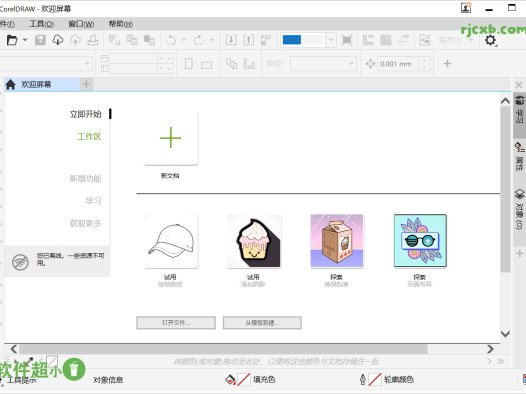Click the Open folder icon in toolbar
The image size is (526, 394).
(x=12, y=40)
